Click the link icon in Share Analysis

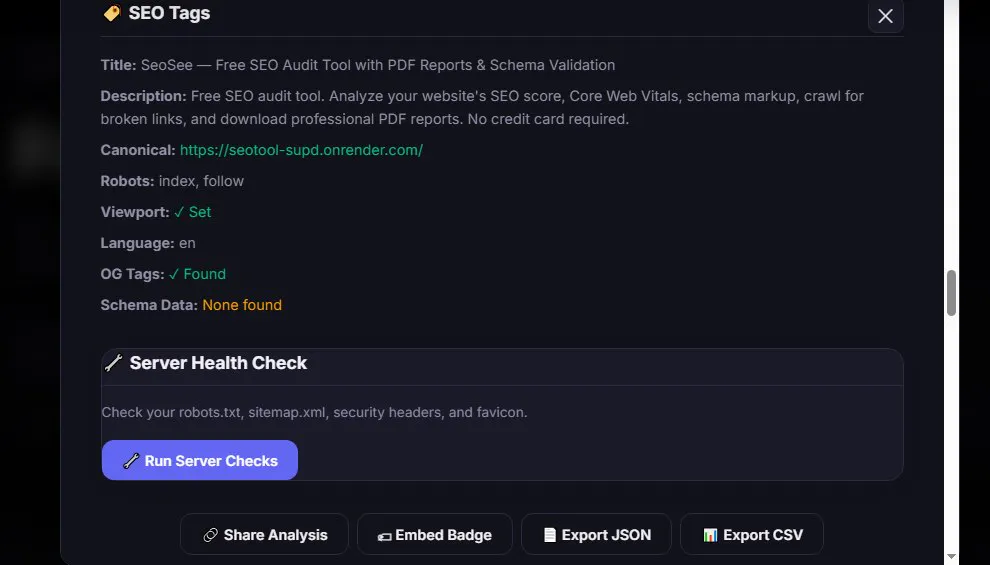(210, 535)
